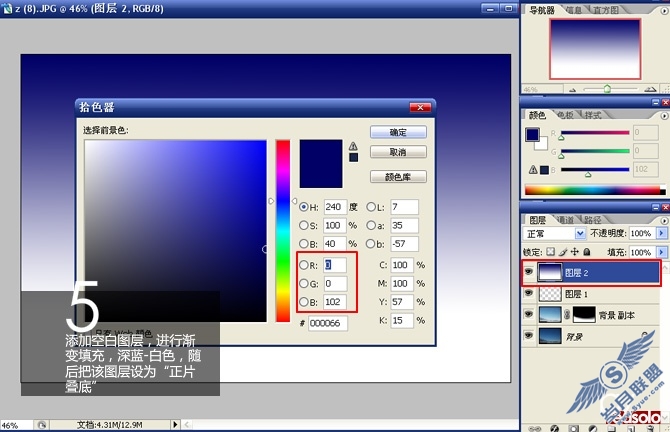This screenshot has height=432, width=670.
Task: Select the Lab a radio button
Action: coord(370,225)
